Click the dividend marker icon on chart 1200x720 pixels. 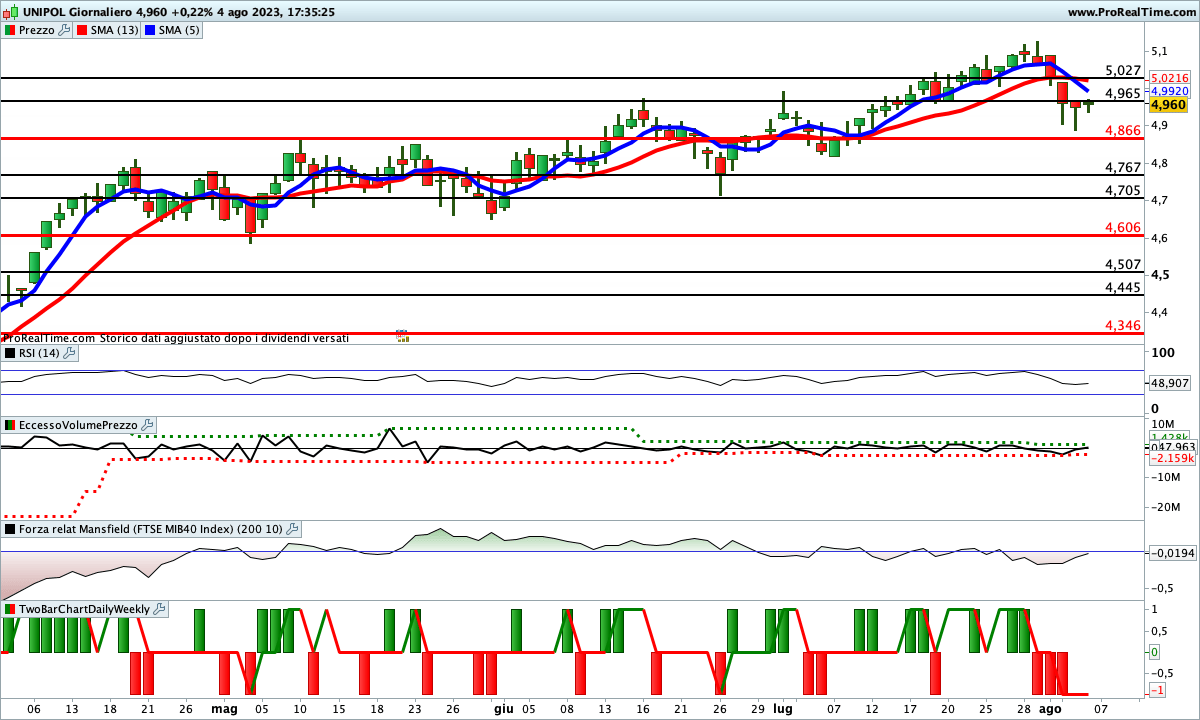pos(402,336)
